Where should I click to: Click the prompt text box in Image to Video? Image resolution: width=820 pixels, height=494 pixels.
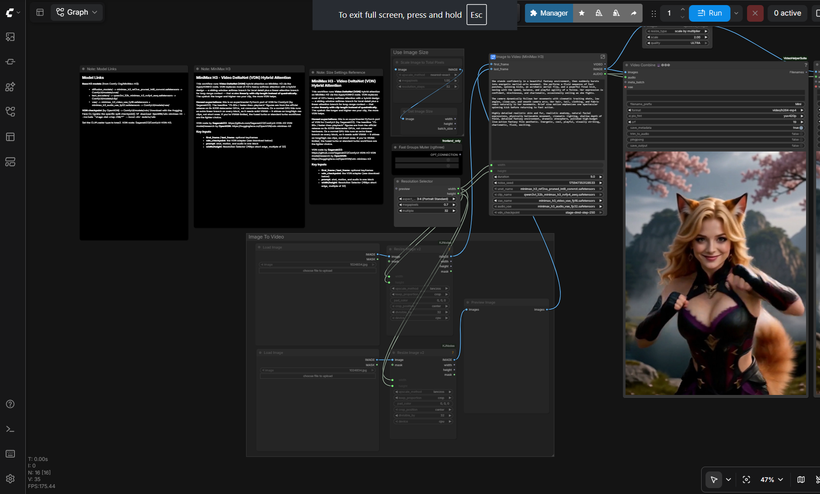(x=547, y=119)
